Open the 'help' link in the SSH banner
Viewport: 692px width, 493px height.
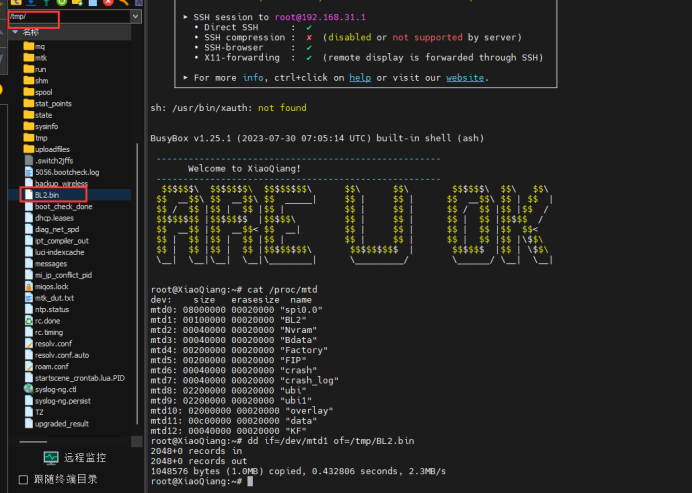point(360,77)
